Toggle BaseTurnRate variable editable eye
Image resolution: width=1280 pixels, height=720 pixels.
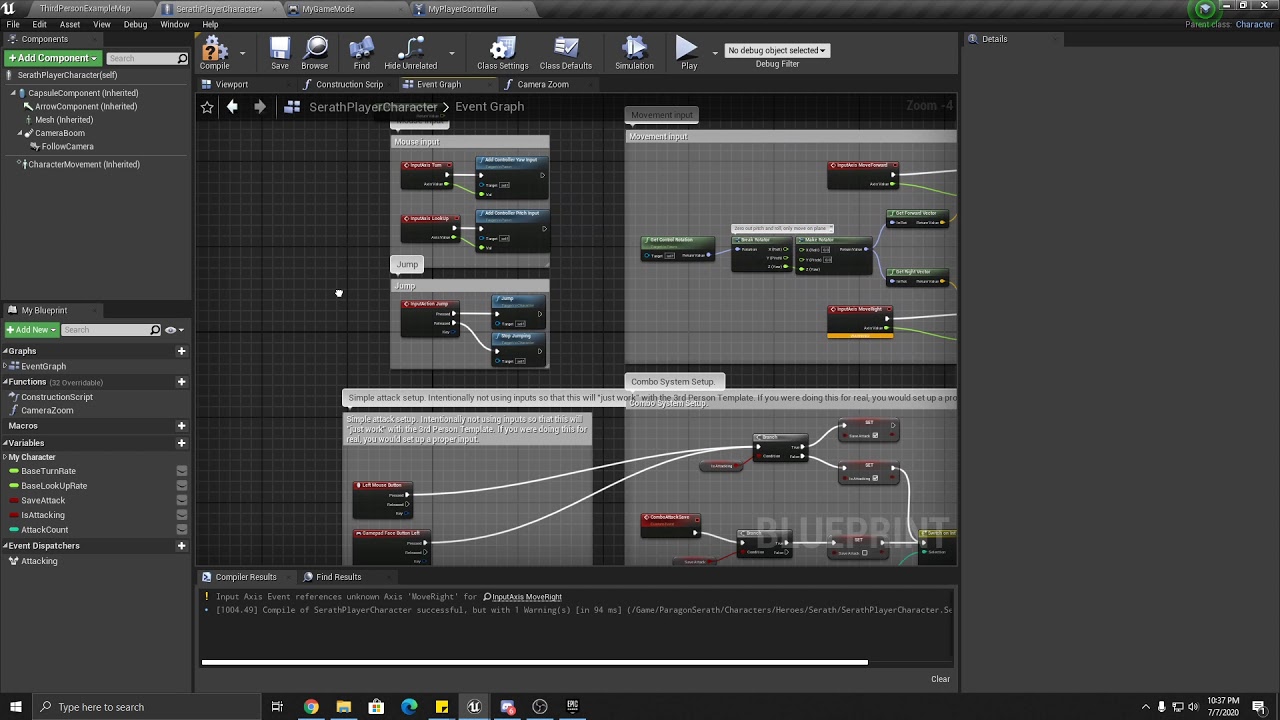pyautogui.click(x=181, y=471)
